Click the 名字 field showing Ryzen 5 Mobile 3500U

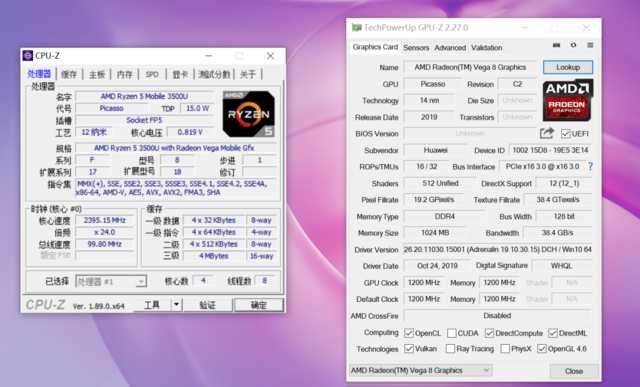[x=144, y=96]
